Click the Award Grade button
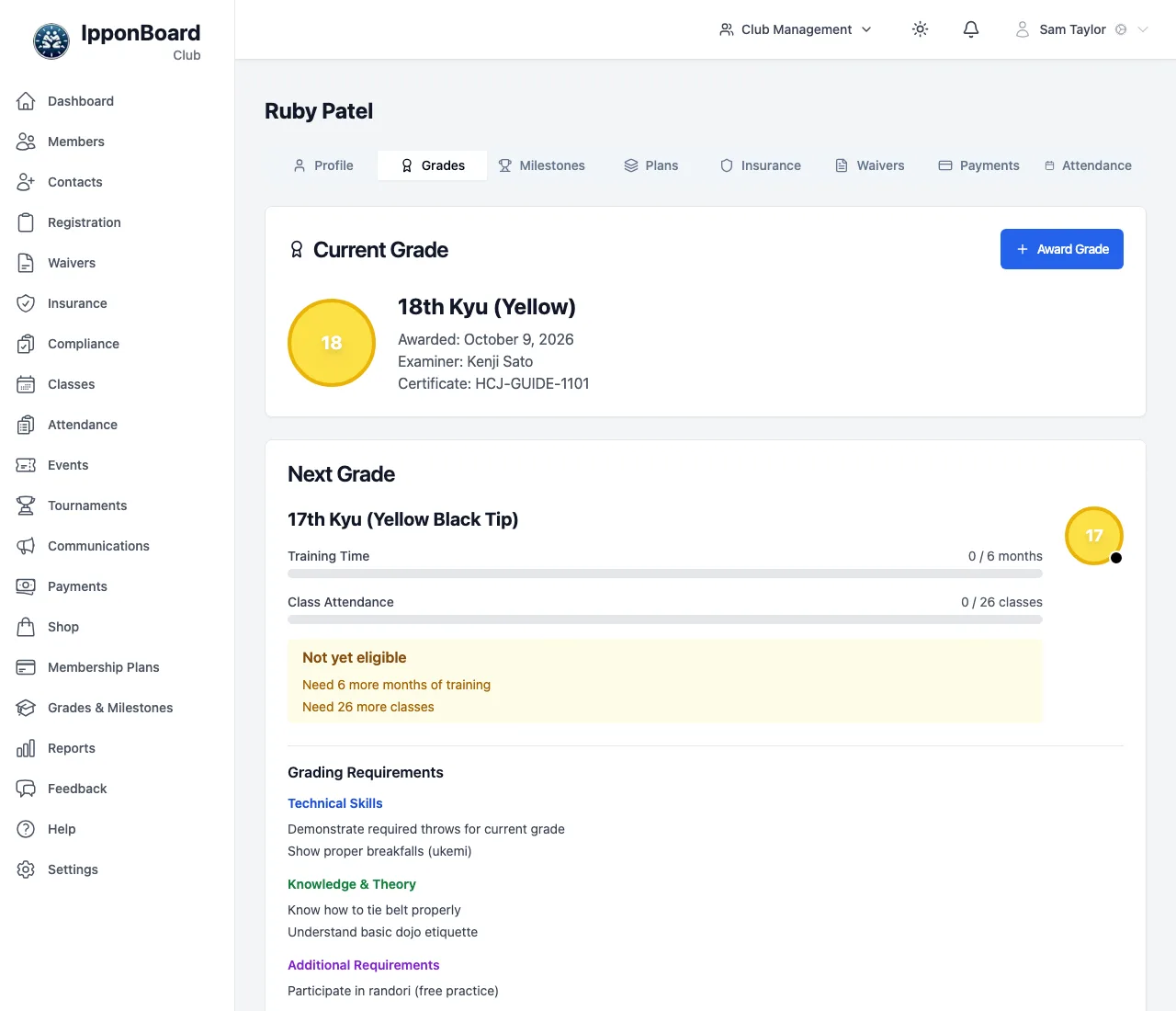 pyautogui.click(x=1062, y=249)
